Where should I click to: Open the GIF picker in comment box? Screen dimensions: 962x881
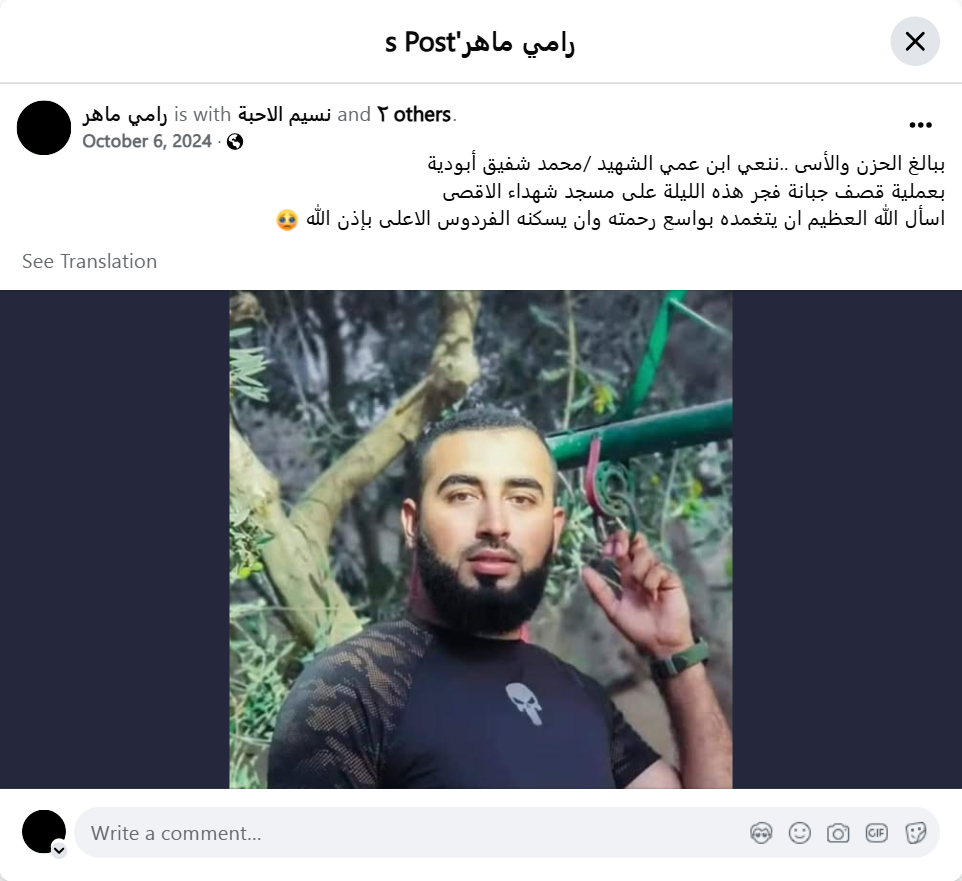(876, 833)
